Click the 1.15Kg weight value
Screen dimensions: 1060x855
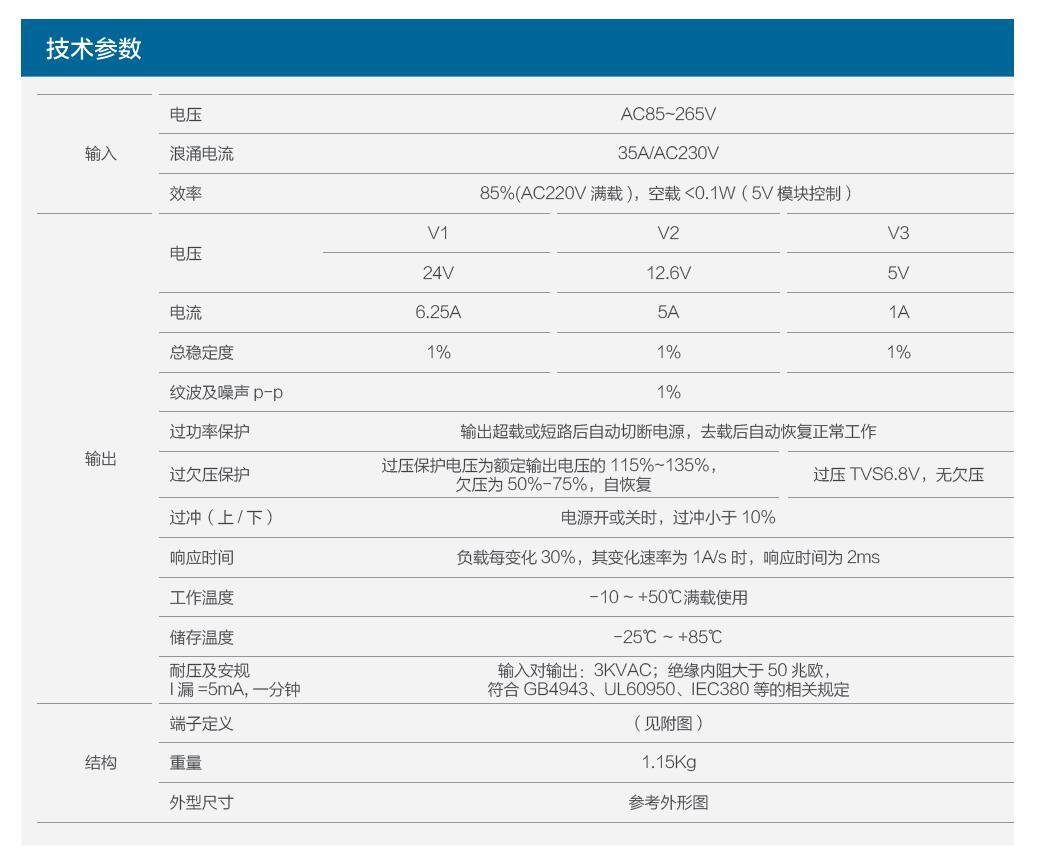[x=668, y=762]
